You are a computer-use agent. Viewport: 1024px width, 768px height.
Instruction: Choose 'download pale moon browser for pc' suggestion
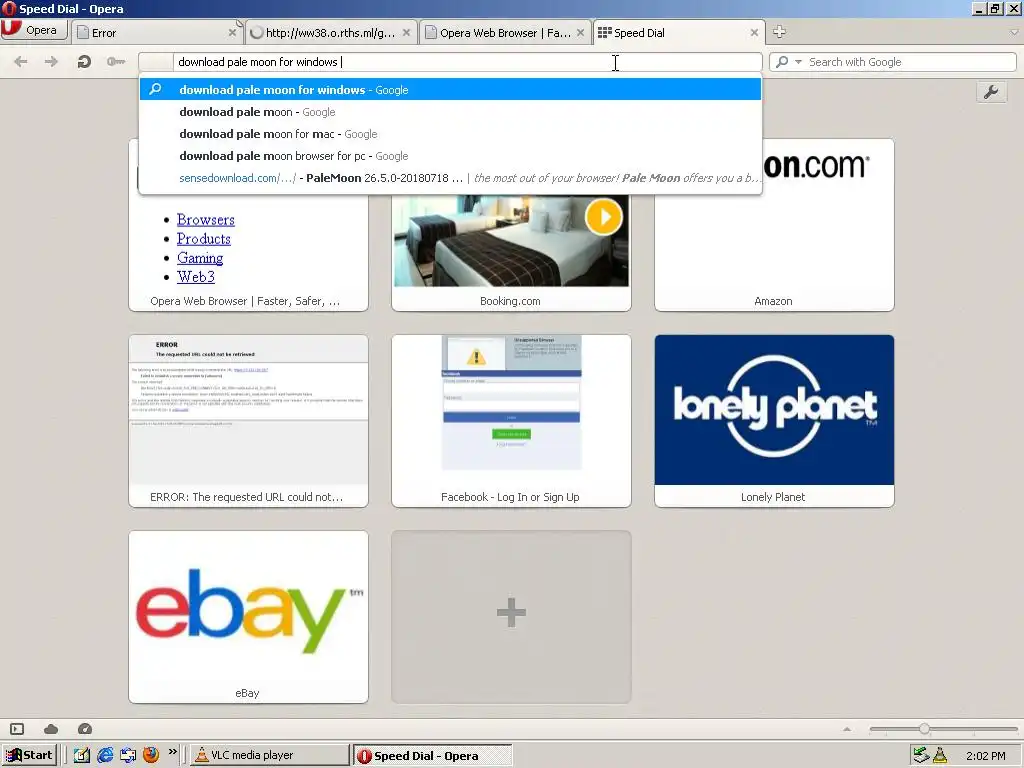coord(450,156)
